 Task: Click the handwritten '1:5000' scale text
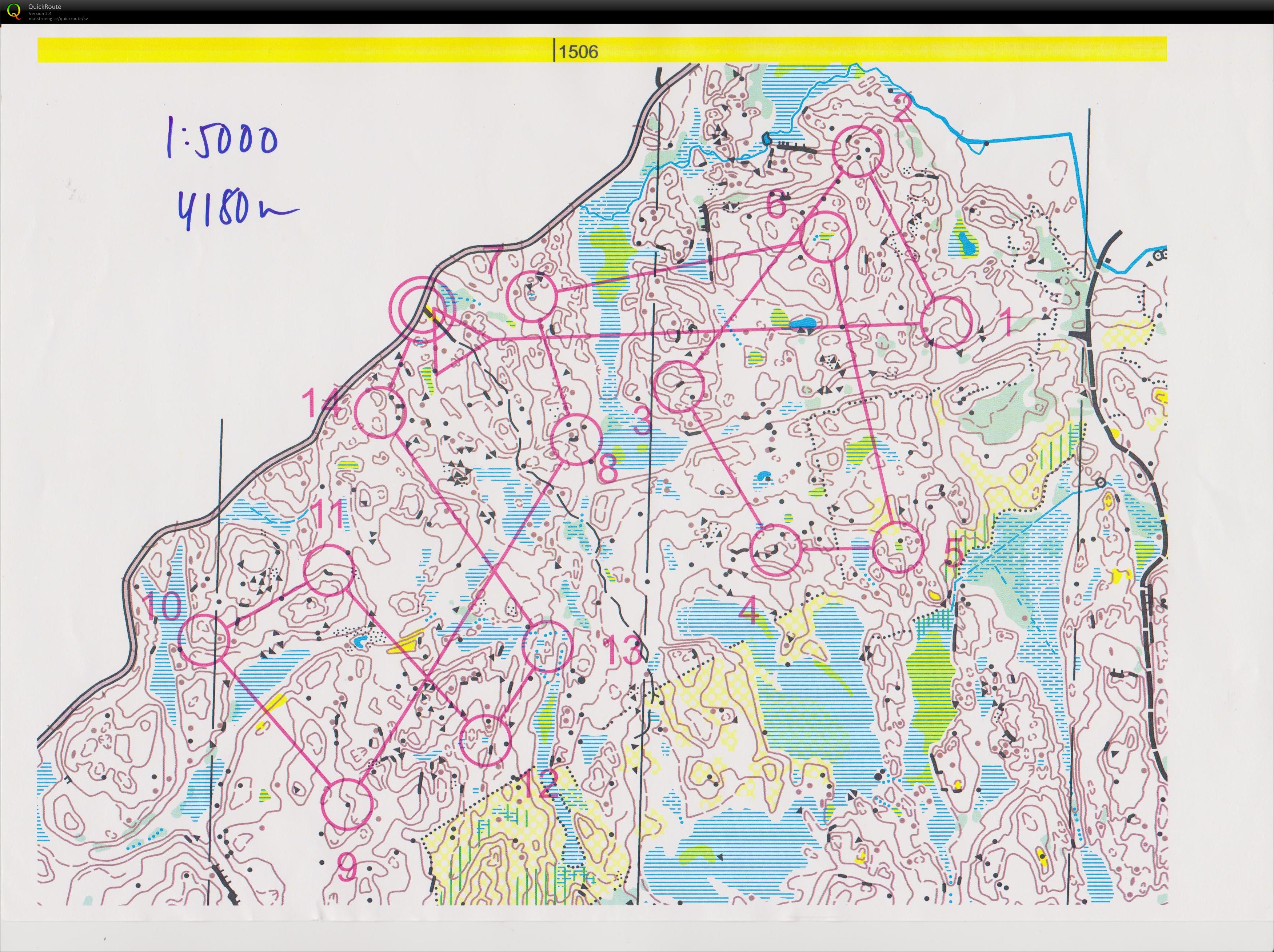coord(223,138)
